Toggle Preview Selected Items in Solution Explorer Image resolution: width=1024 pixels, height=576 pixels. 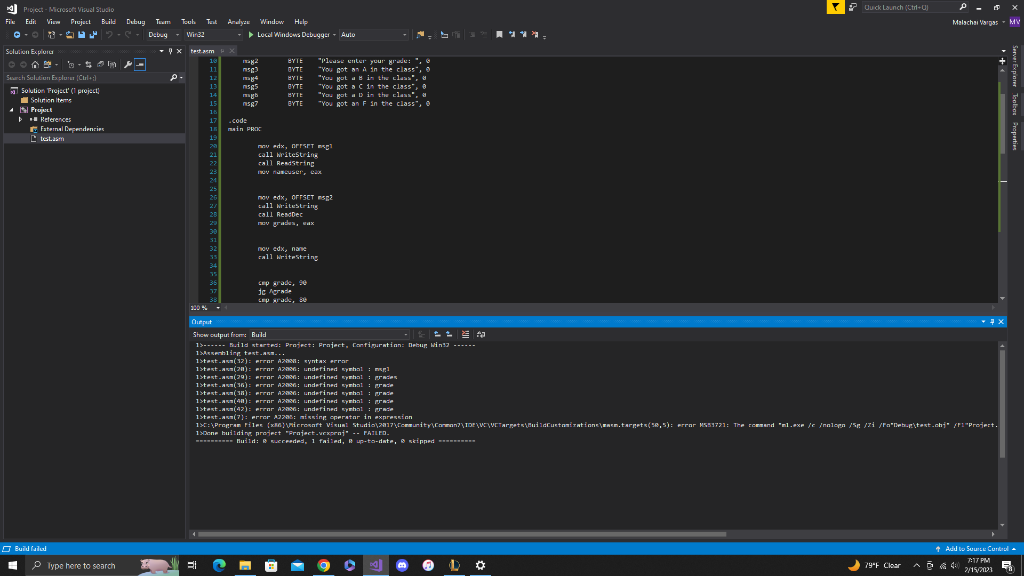coord(141,65)
